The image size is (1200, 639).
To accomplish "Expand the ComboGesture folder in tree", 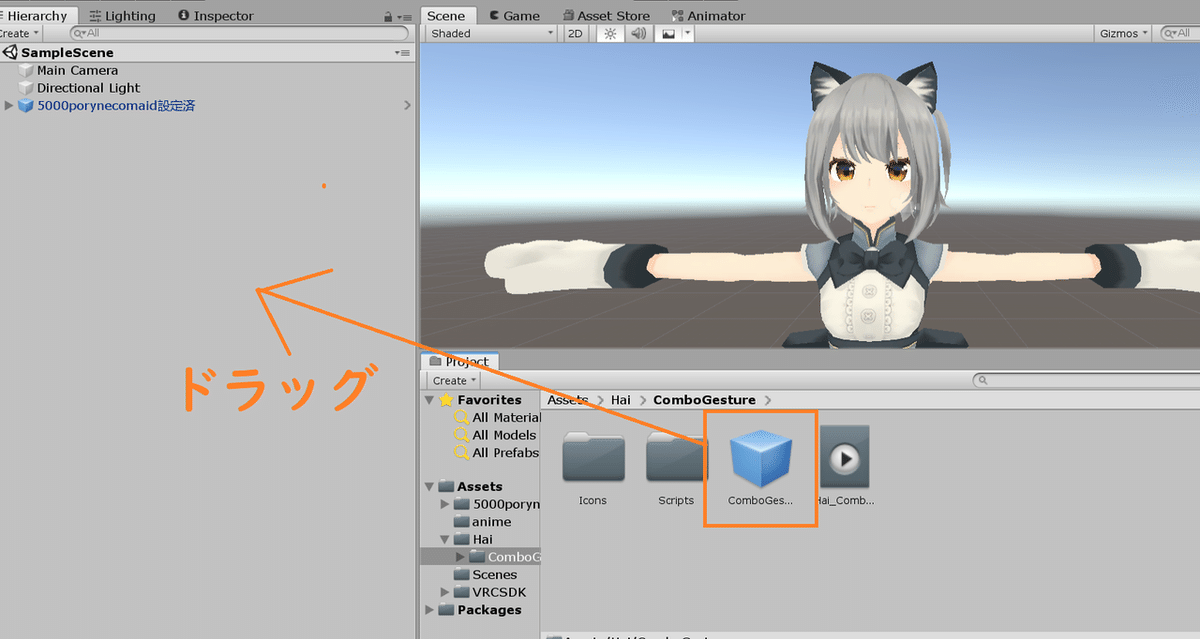I will pyautogui.click(x=460, y=557).
